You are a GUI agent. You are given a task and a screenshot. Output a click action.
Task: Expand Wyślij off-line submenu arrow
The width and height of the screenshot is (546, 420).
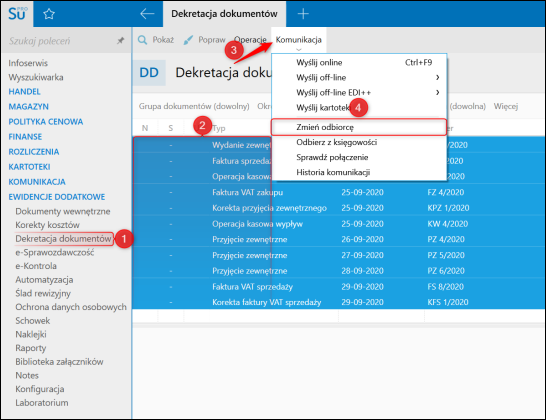click(438, 77)
